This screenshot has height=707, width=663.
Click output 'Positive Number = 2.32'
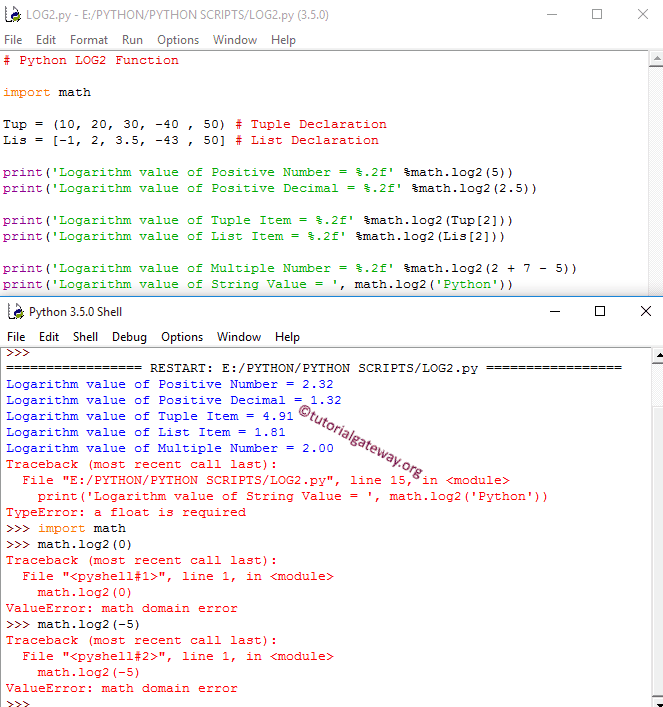pyautogui.click(x=170, y=384)
